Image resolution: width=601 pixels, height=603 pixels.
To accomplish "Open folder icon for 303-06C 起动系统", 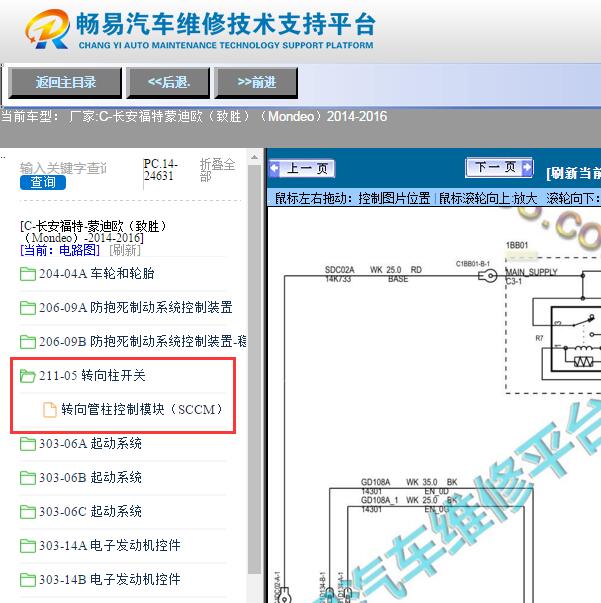I will click(x=28, y=512).
